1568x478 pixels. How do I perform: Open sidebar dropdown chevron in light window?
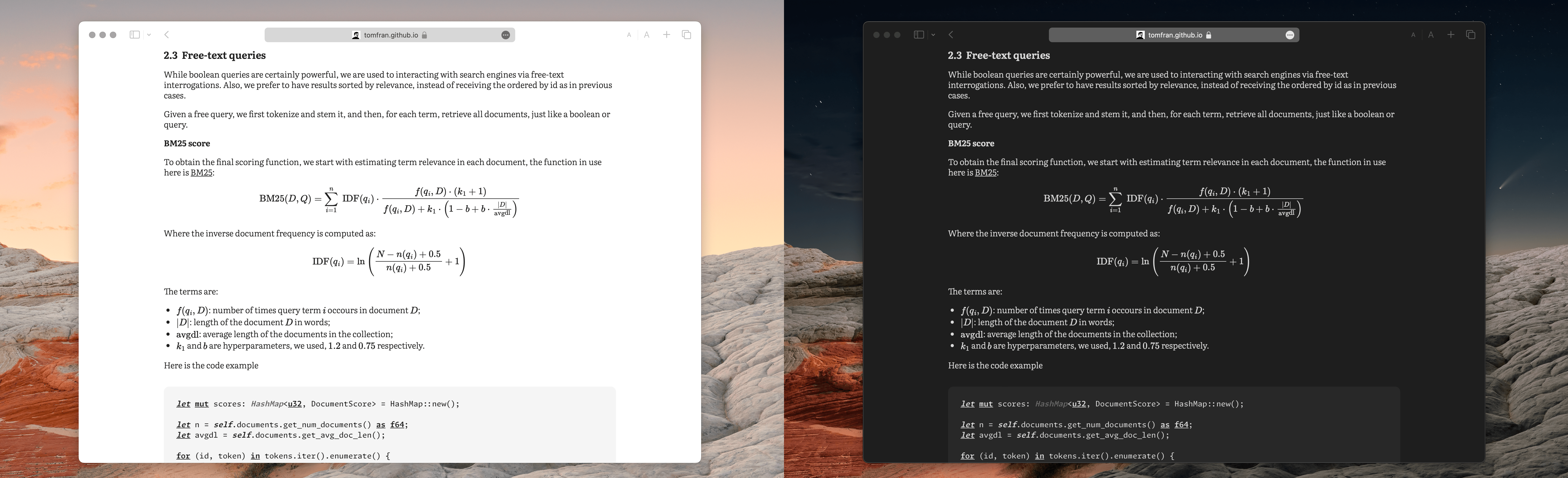149,35
